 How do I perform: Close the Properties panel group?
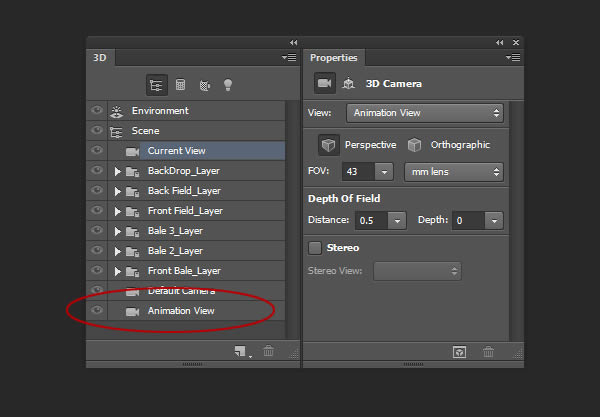pos(516,42)
